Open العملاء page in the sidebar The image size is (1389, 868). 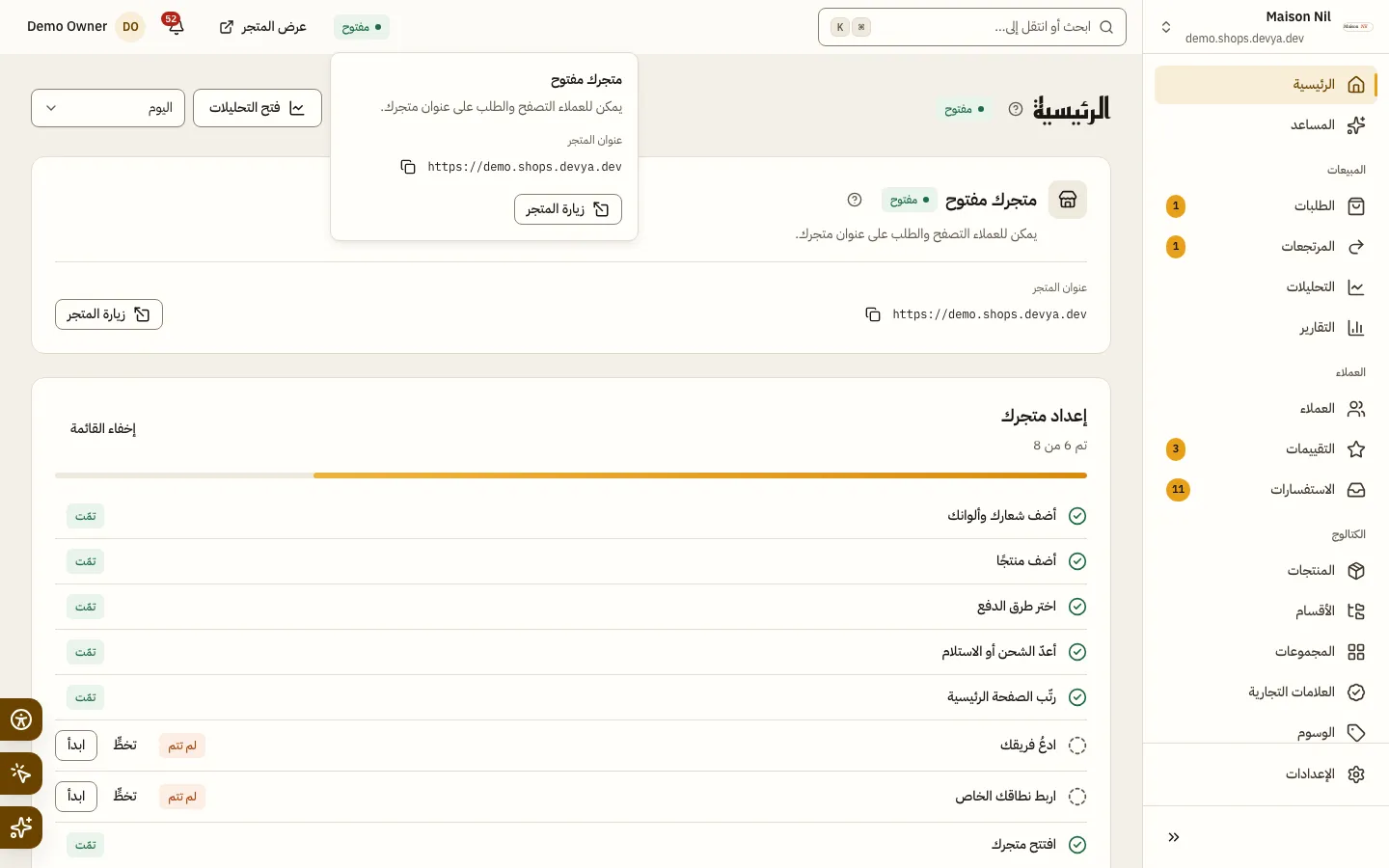[1266, 409]
